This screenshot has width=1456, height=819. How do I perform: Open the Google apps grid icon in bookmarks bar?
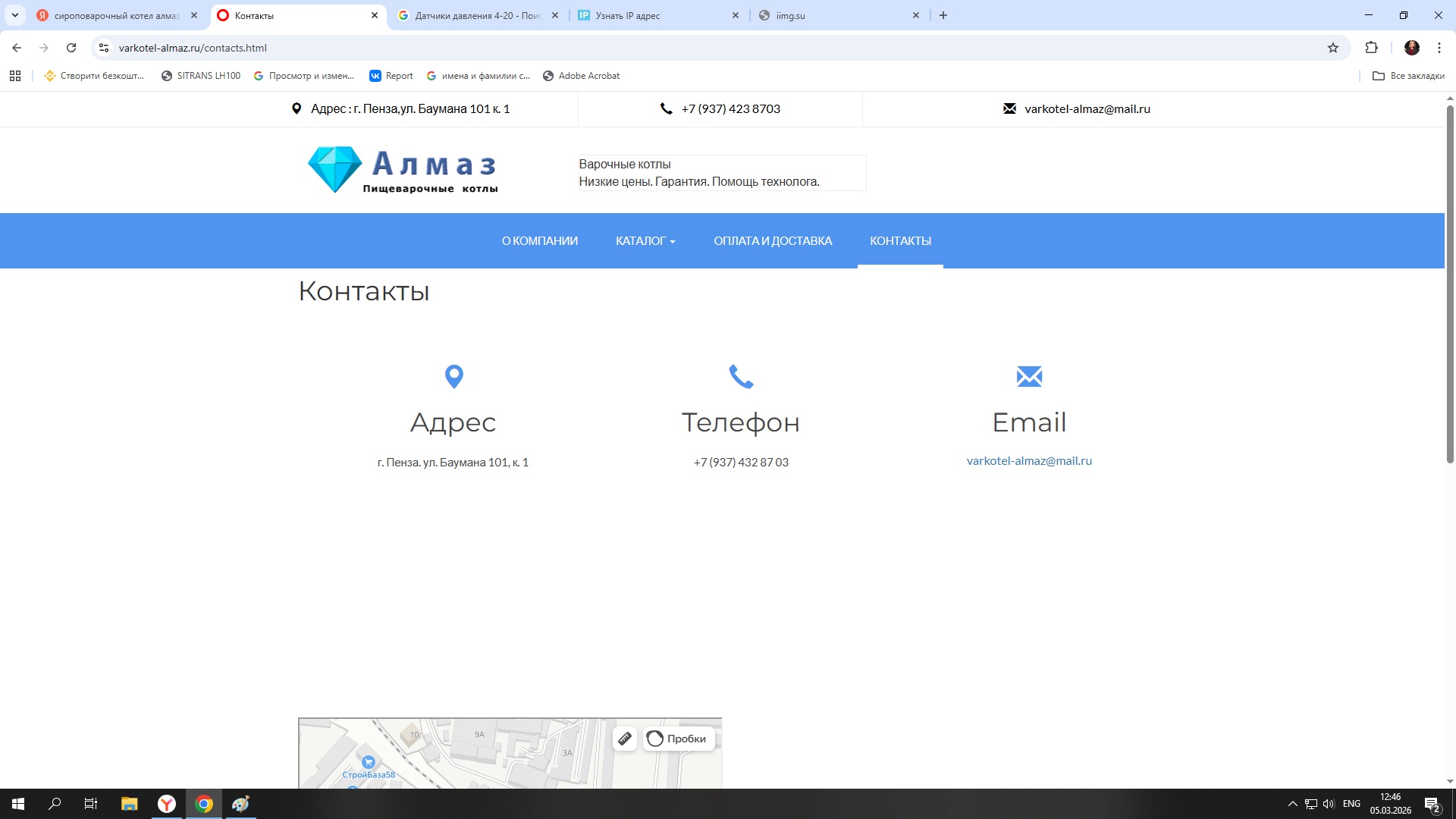(15, 76)
